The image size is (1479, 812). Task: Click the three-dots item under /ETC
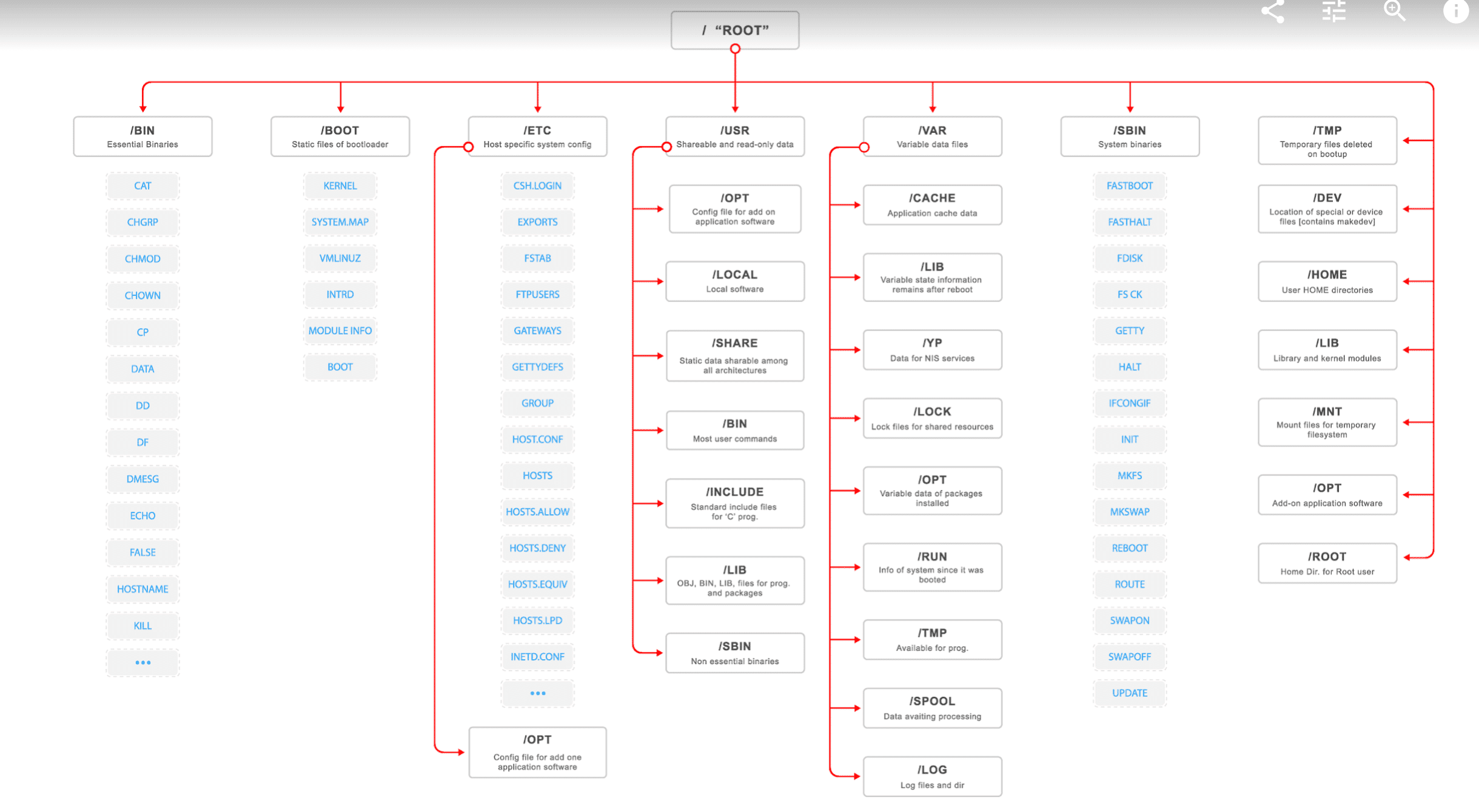(x=537, y=693)
